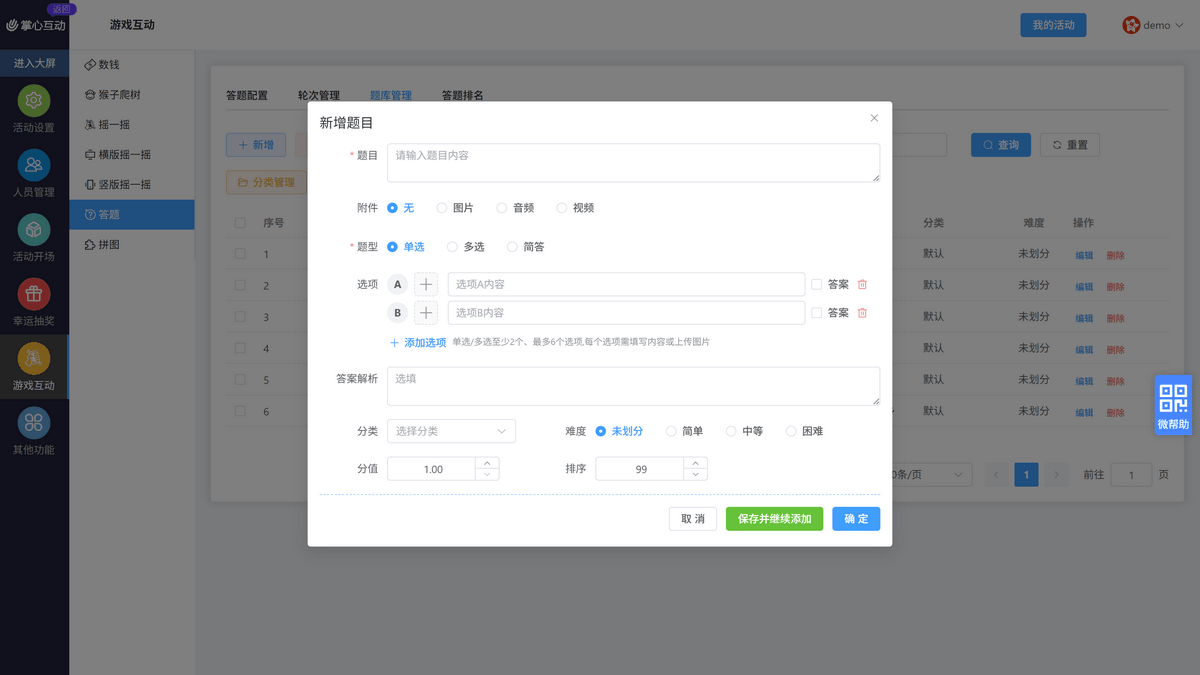Viewport: 1200px width, 675px height.
Task: Click 保存并继续添加 button
Action: (775, 519)
